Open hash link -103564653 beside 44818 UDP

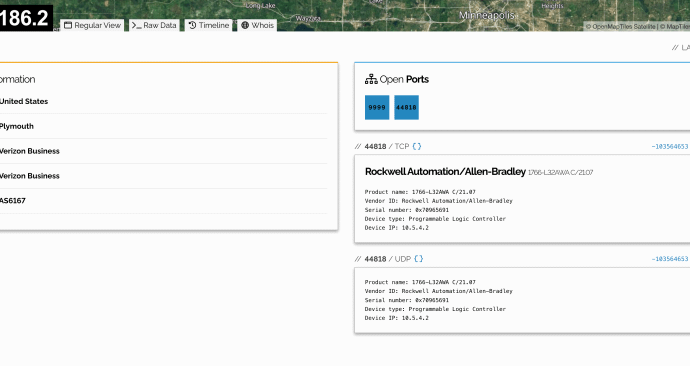tap(670, 259)
